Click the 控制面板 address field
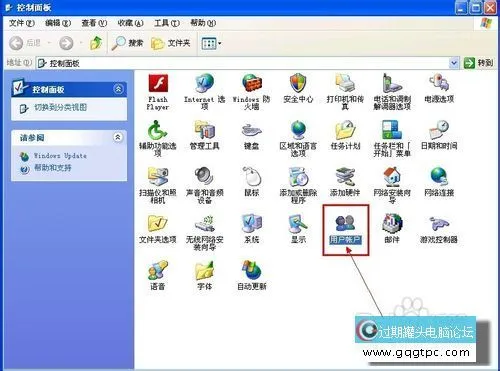The width and height of the screenshot is (500, 371). [247, 63]
